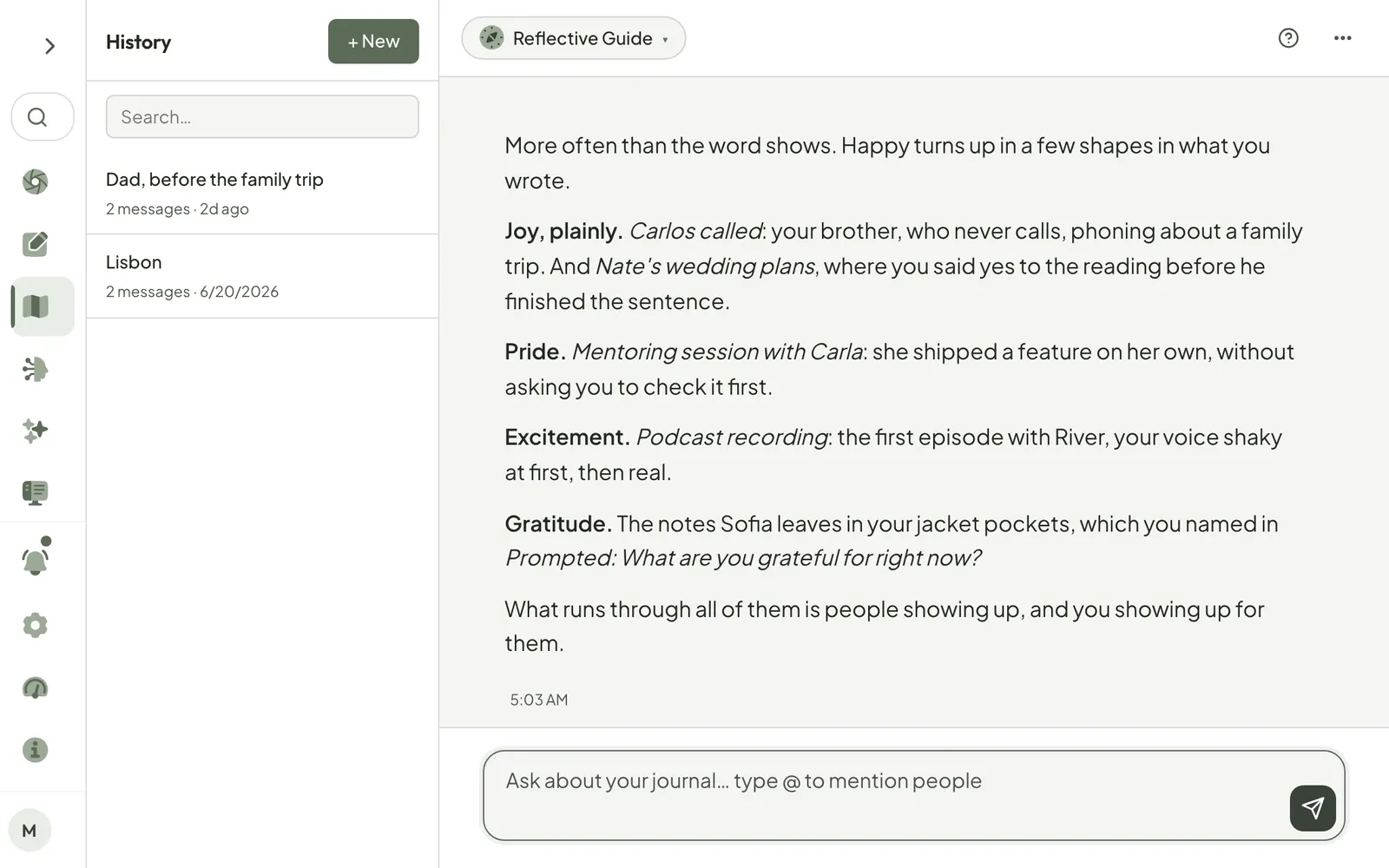Viewport: 1389px width, 868px height.
Task: Click the bold Pride heading
Action: pos(536,352)
